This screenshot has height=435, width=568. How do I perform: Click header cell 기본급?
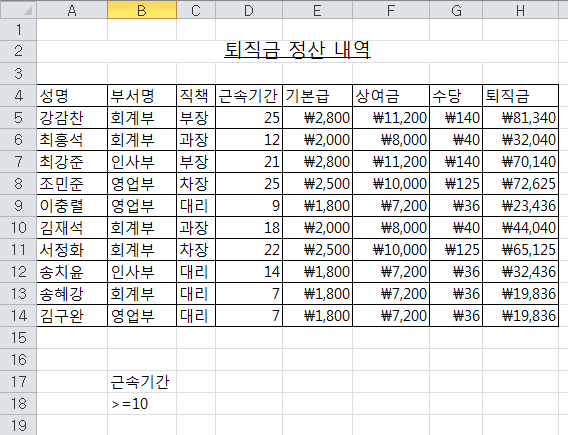317,96
